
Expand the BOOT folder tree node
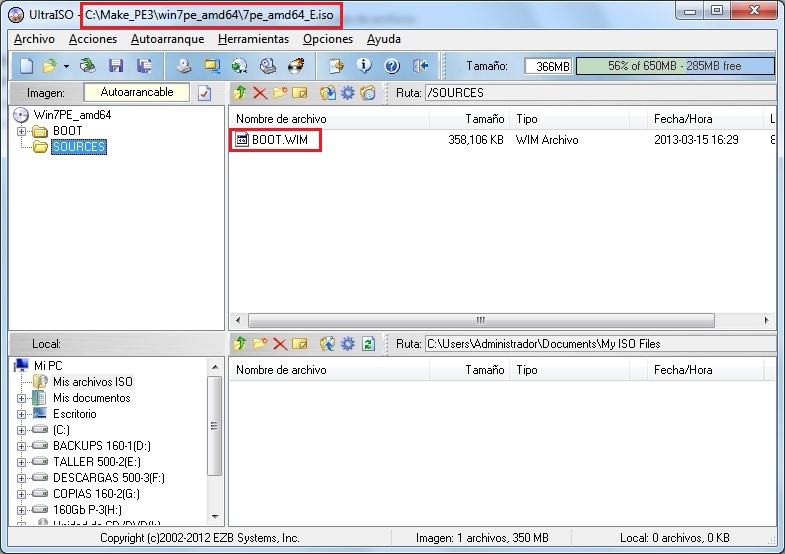pyautogui.click(x=22, y=131)
